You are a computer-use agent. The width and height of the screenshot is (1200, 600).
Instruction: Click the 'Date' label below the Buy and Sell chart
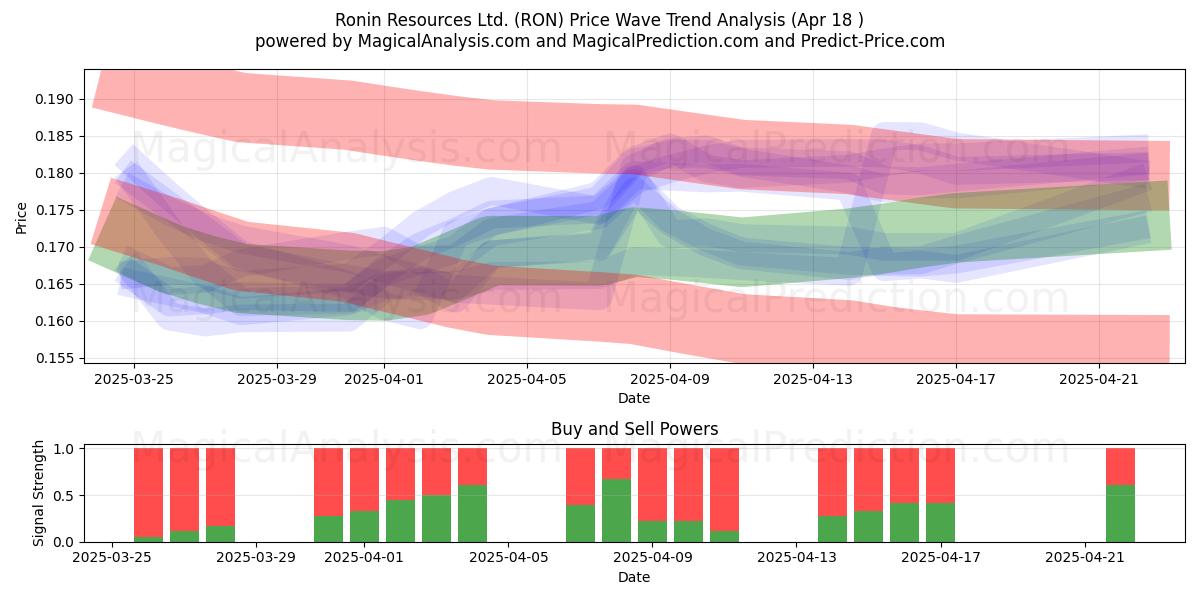[x=634, y=577]
